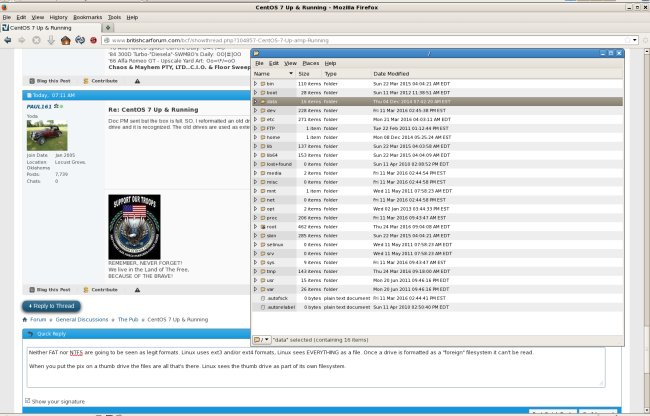Click the Paul161 user status icon
This screenshot has height=416, width=650.
pyautogui.click(x=61, y=106)
